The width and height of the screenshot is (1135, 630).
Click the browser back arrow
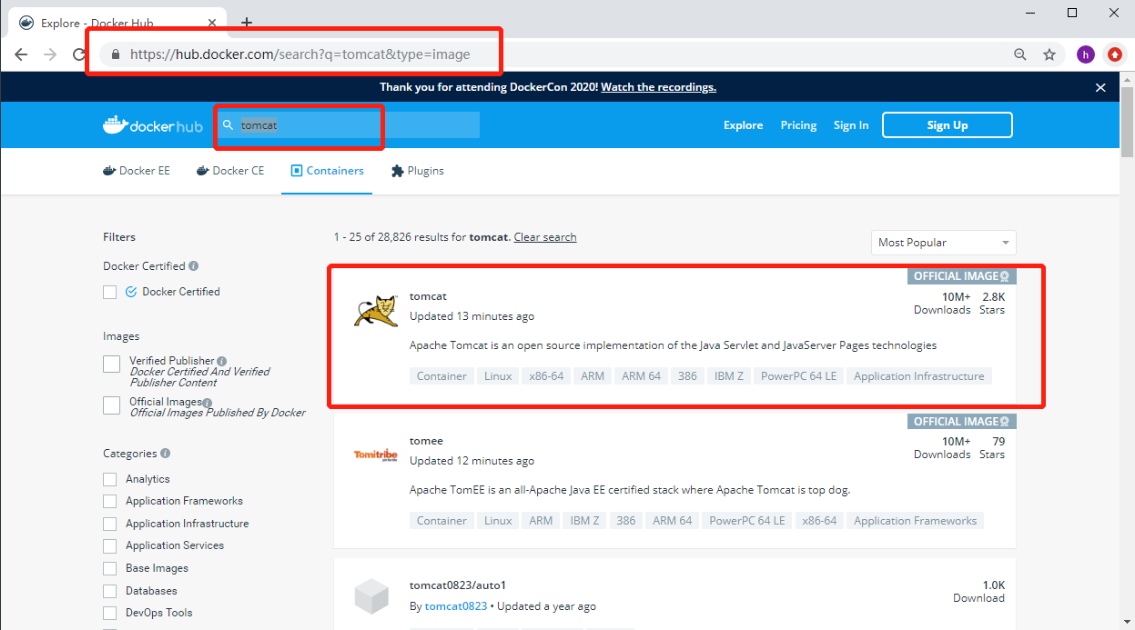(x=21, y=54)
